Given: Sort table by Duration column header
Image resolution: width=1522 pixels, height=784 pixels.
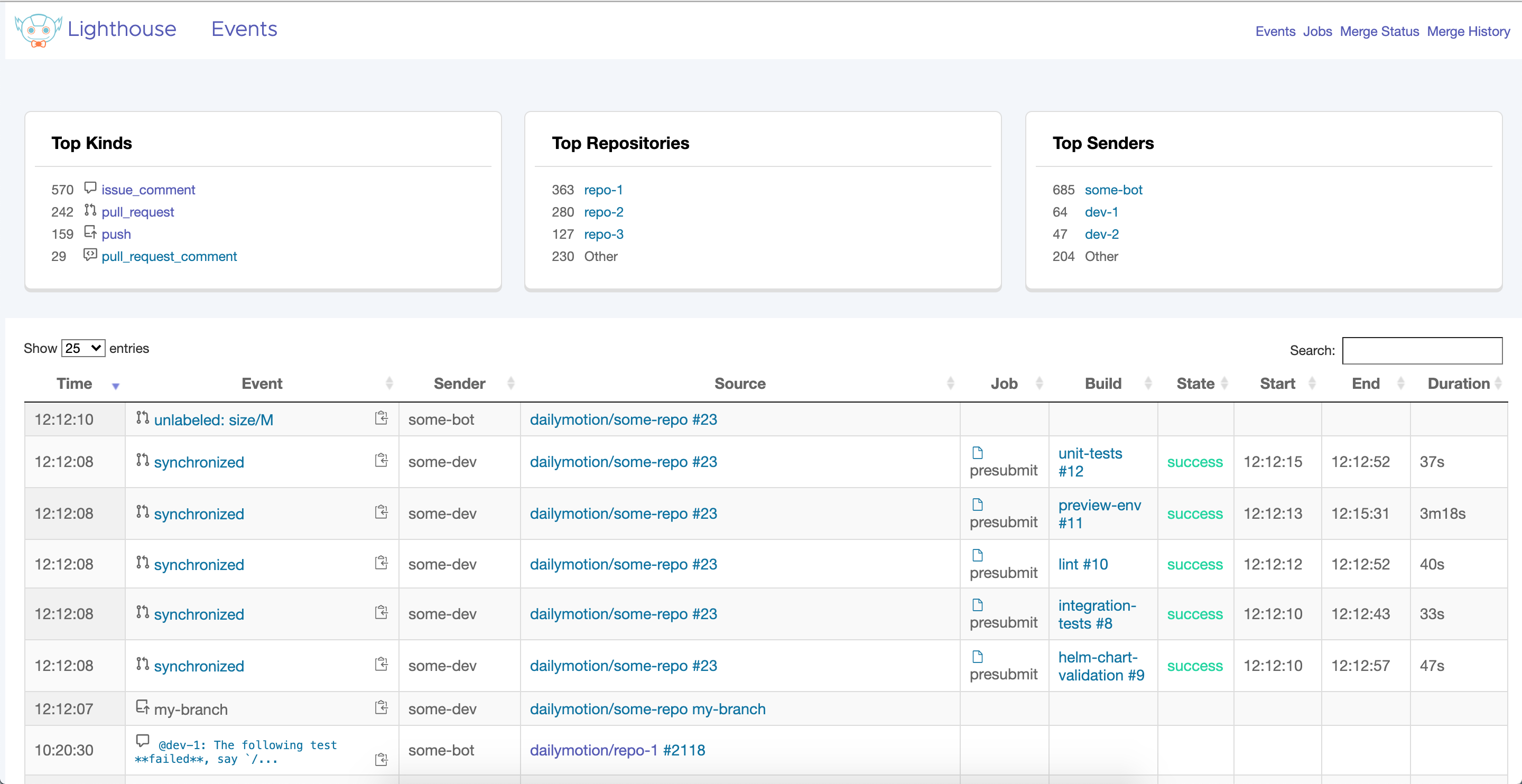Looking at the screenshot, I should 1458,384.
